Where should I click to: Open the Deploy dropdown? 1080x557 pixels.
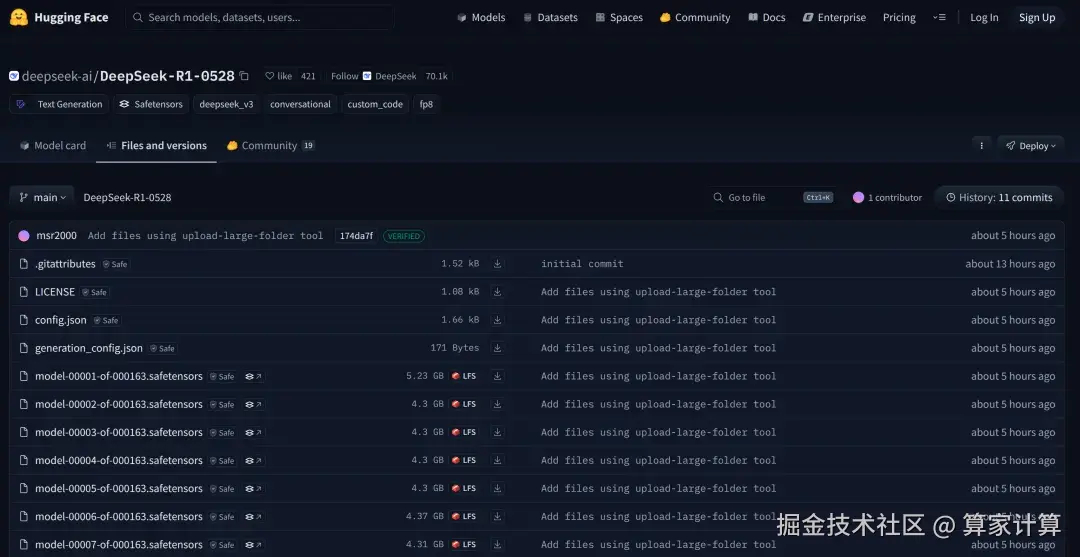coord(1030,146)
